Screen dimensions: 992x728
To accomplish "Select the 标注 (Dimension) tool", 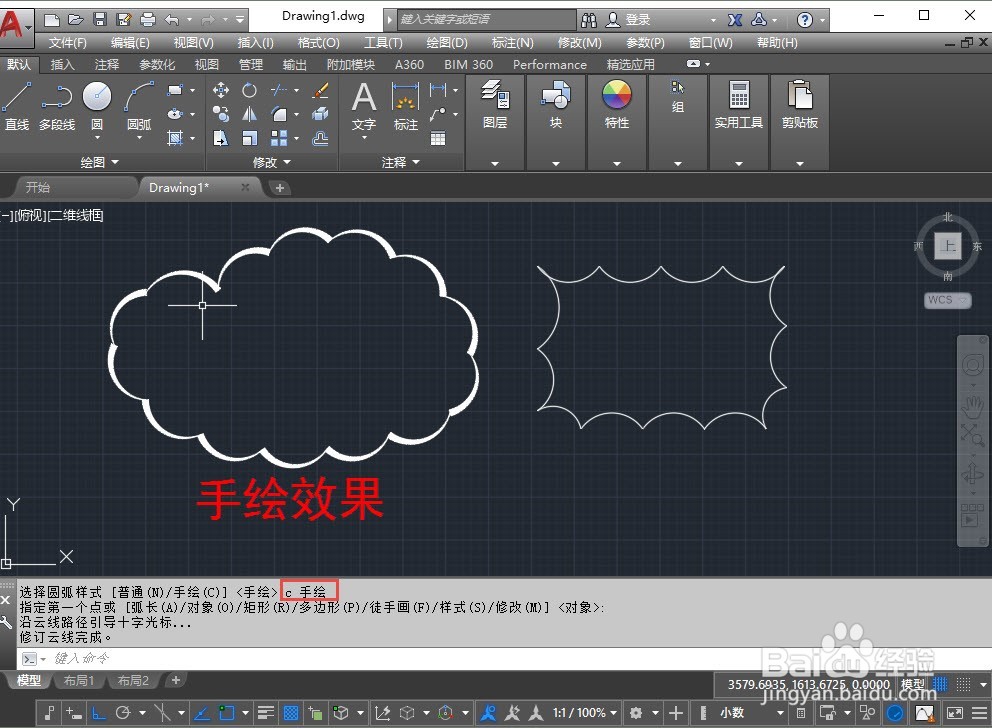I will click(406, 106).
